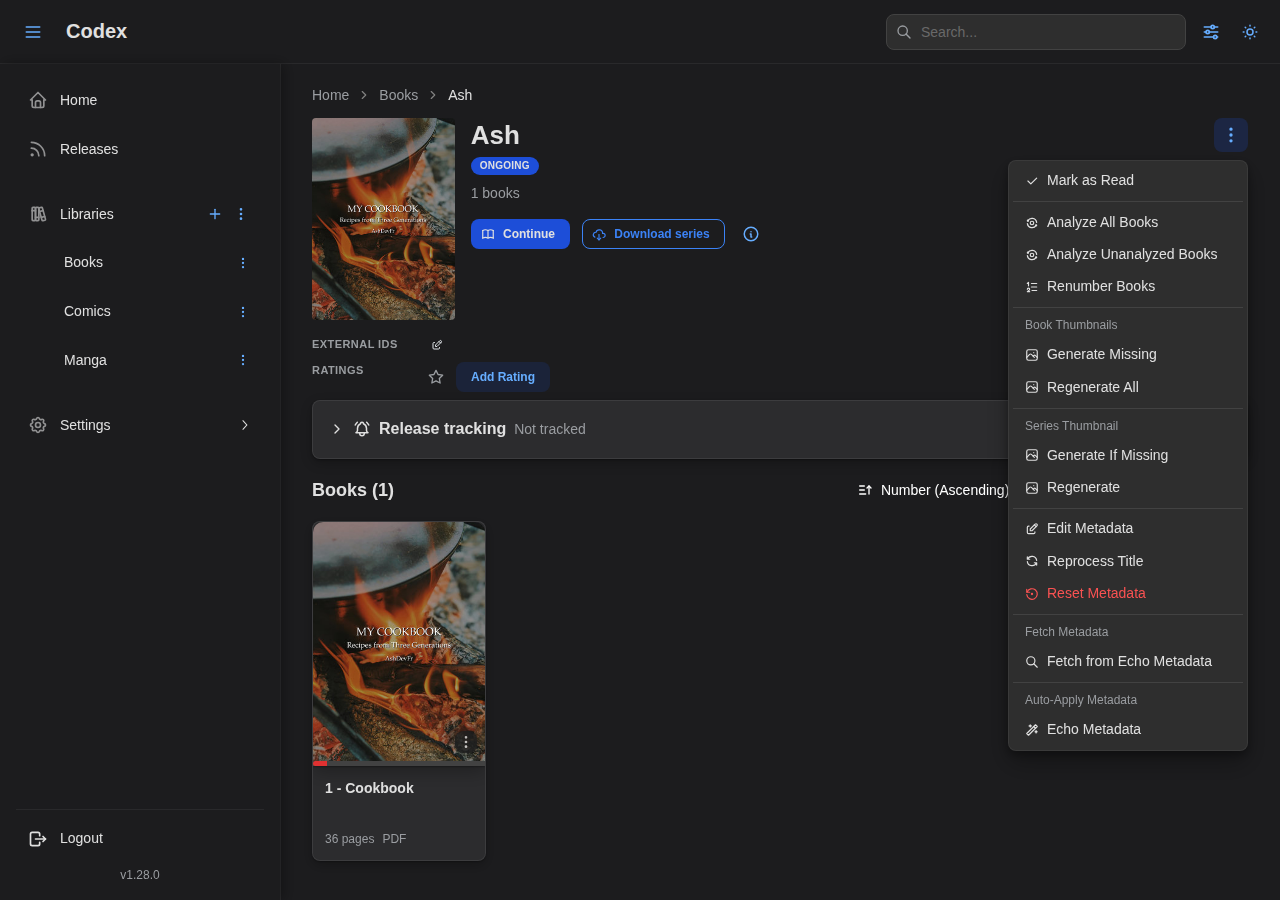
Task: Open the Manga library options menu
Action: tap(242, 360)
